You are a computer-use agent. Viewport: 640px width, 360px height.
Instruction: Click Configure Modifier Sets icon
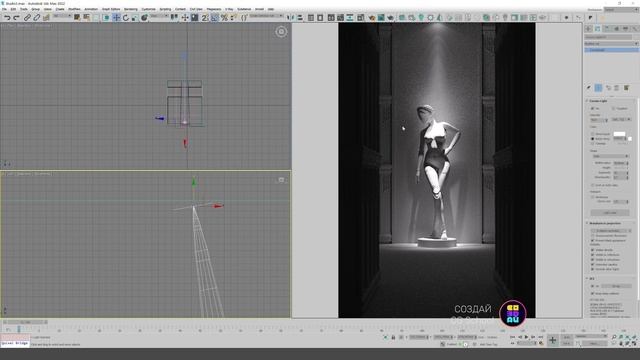pos(626,88)
